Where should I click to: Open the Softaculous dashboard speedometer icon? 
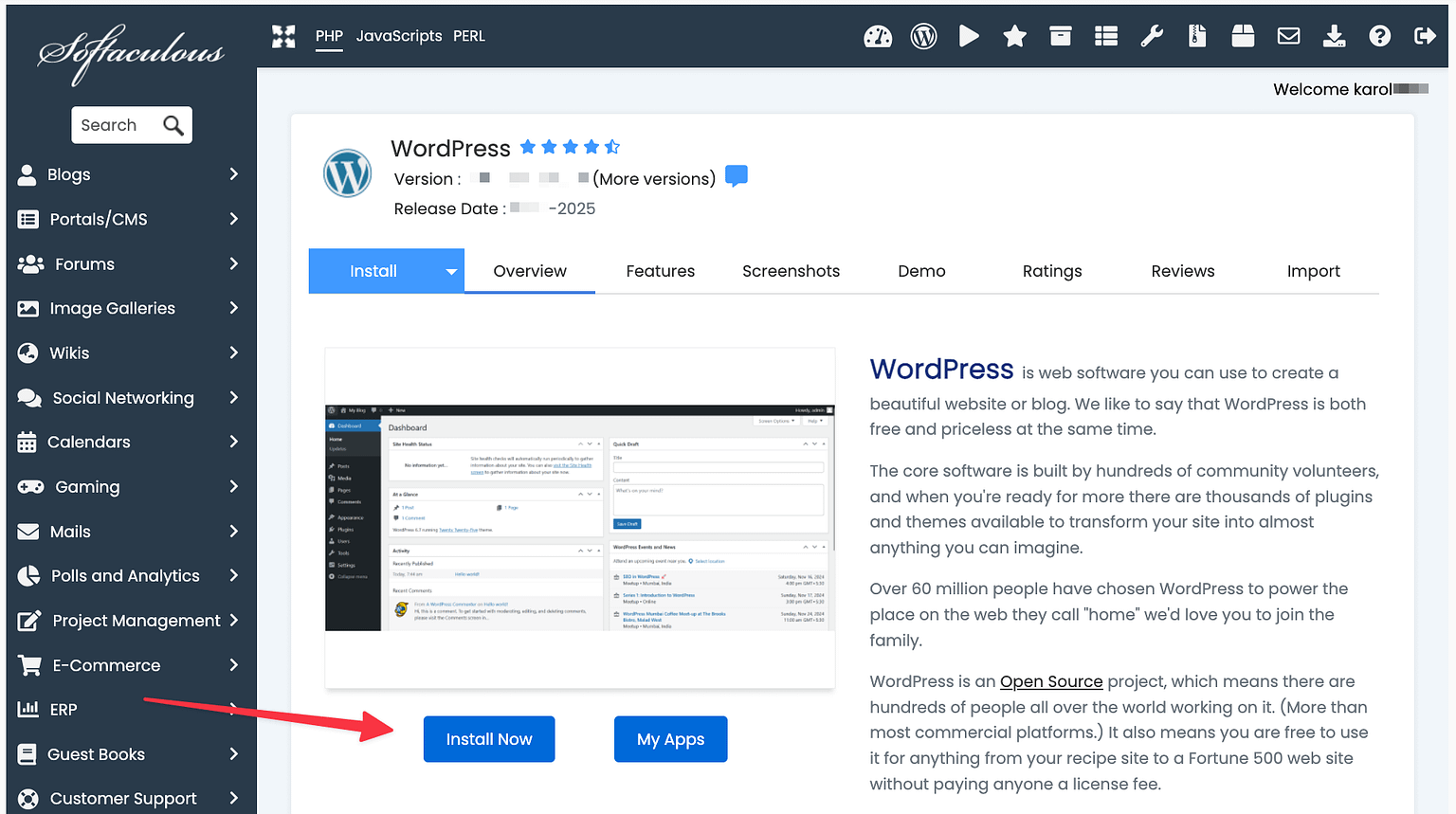tap(878, 36)
